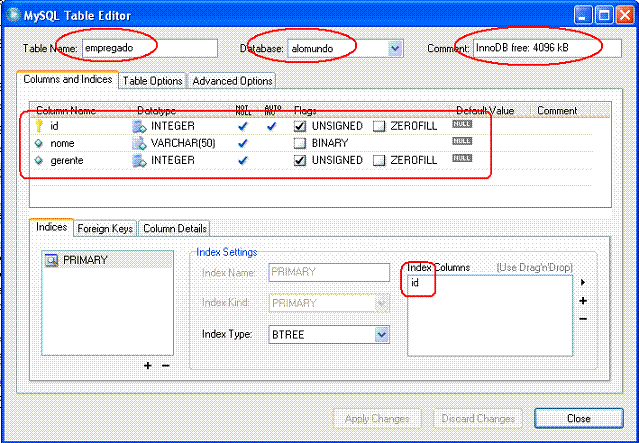Click the Comment column header in grid

557,111
